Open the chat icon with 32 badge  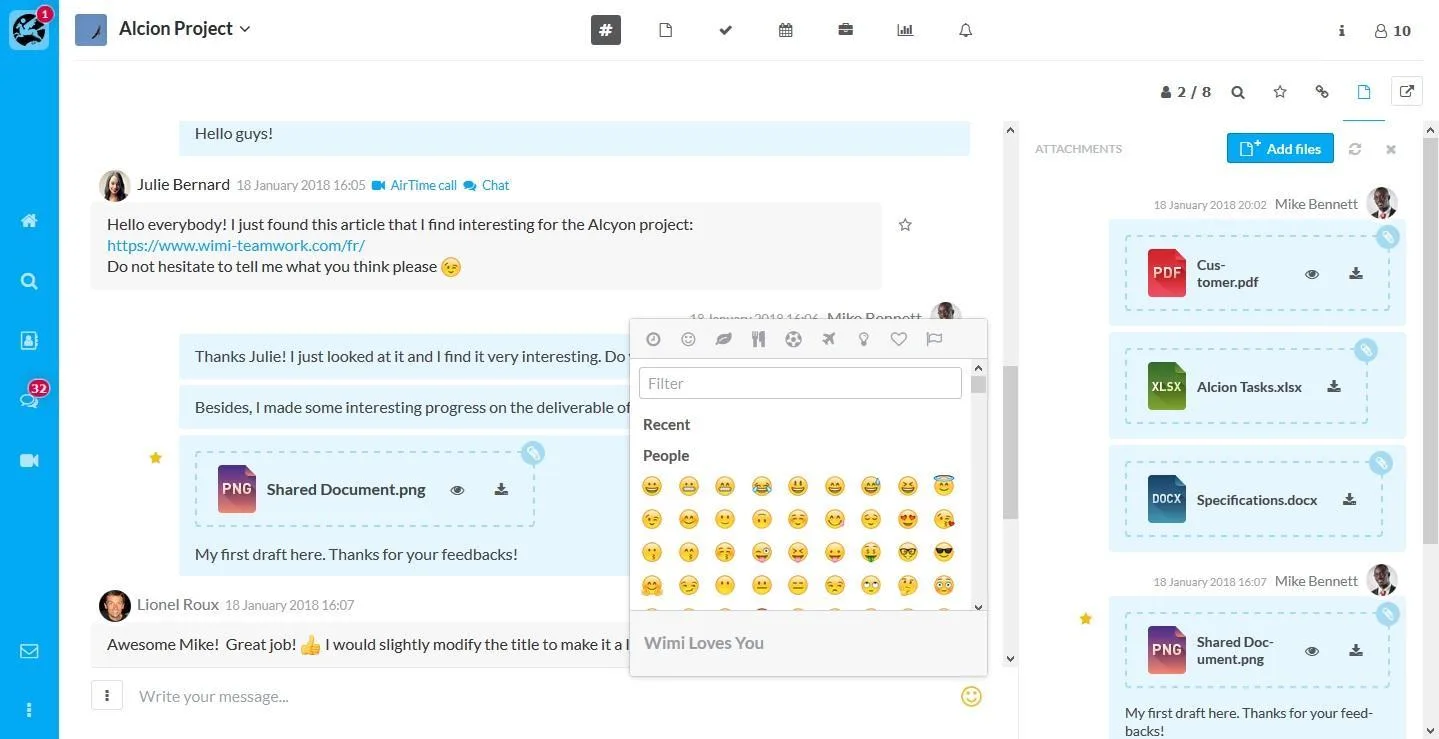coord(29,400)
